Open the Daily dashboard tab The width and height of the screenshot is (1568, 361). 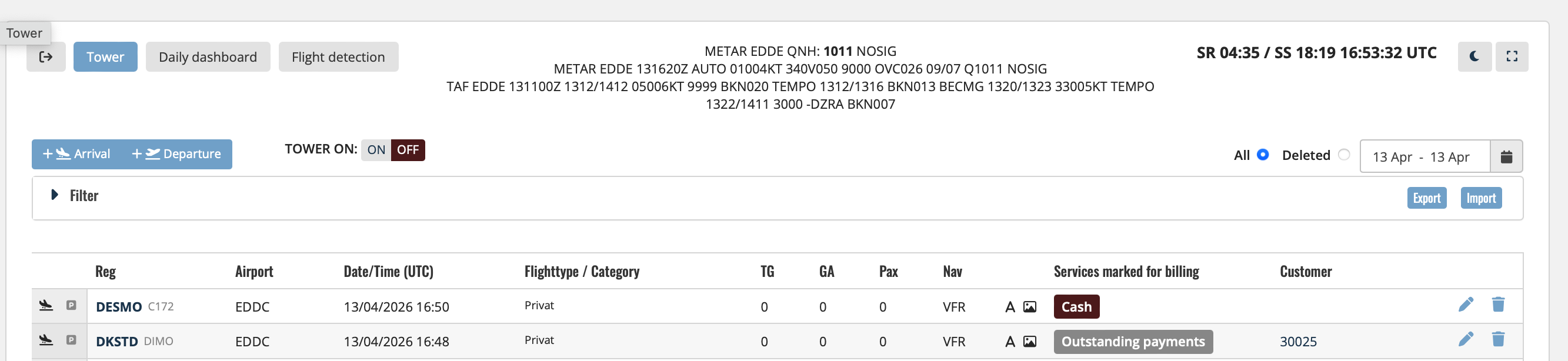[x=208, y=56]
